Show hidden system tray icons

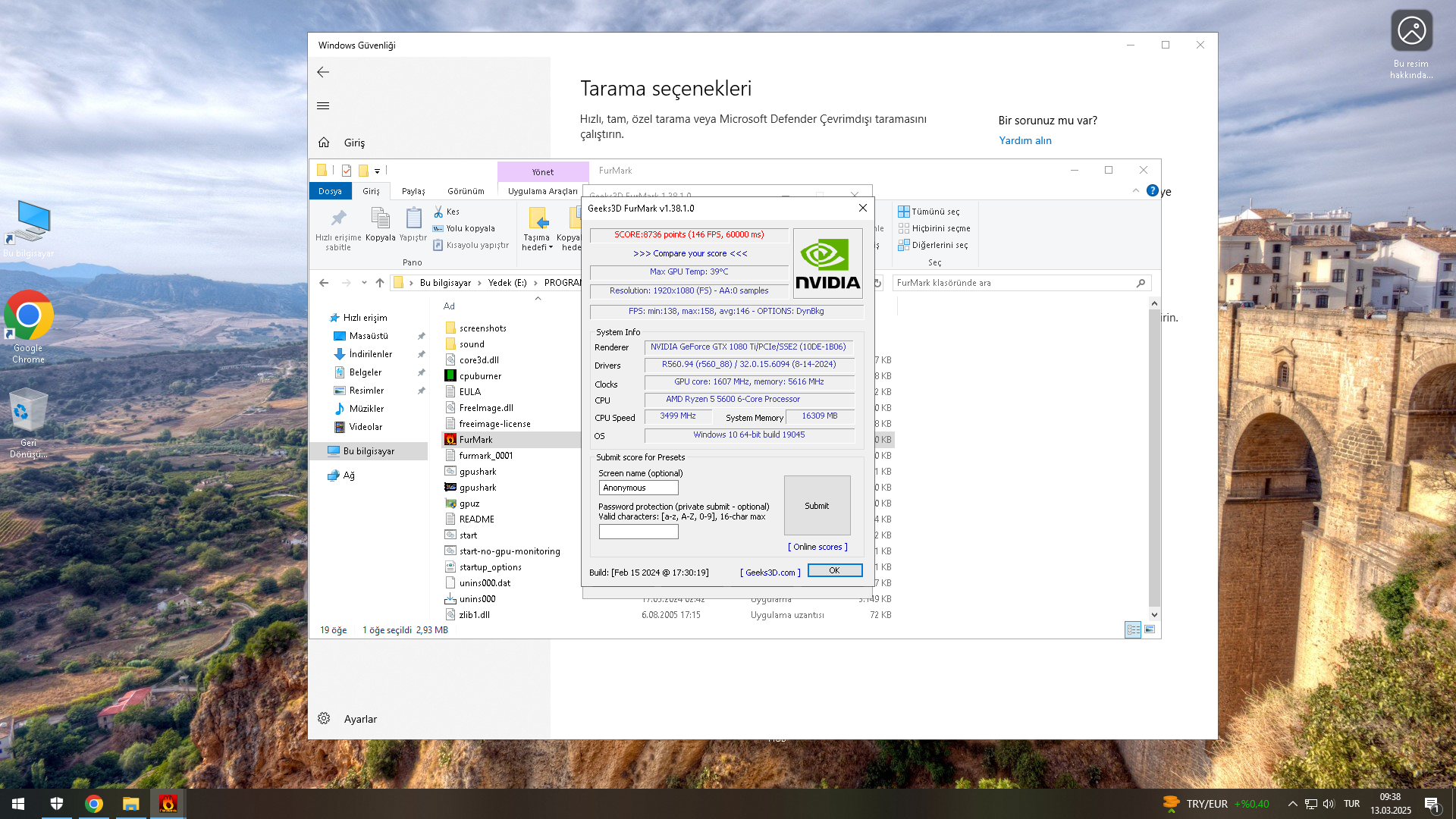coord(1292,804)
